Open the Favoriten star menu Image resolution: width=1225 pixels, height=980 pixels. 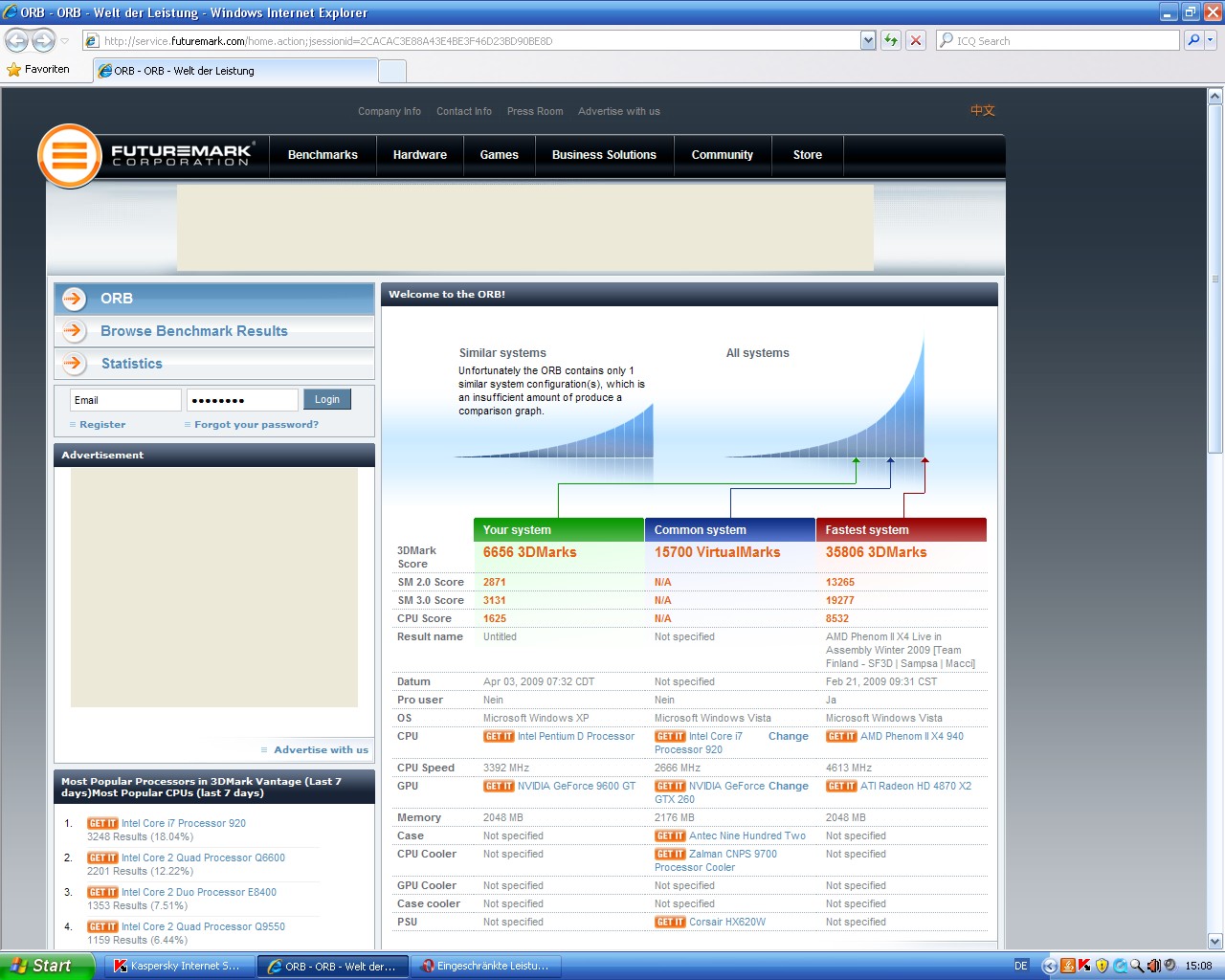click(38, 70)
